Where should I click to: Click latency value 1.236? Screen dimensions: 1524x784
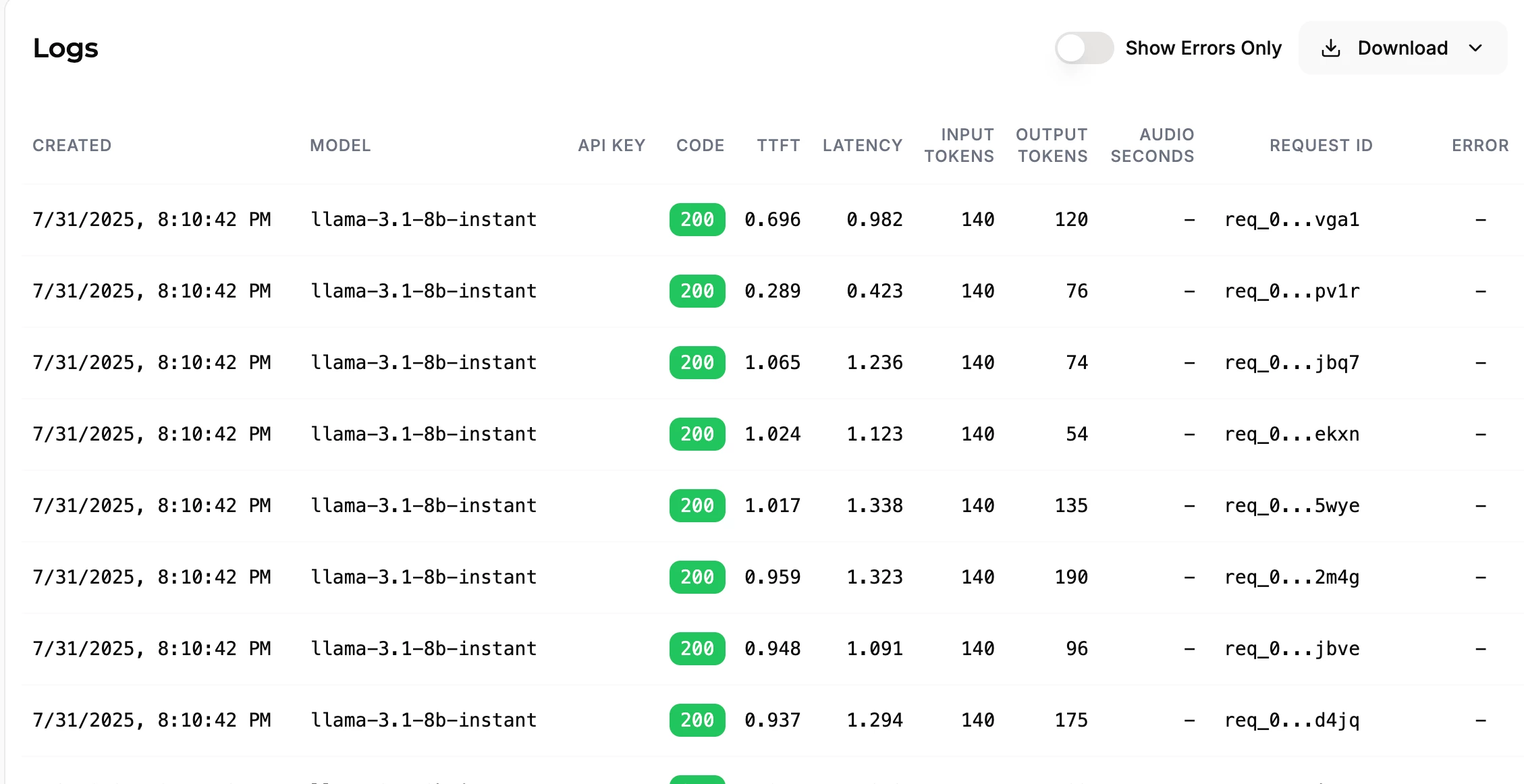(x=875, y=362)
